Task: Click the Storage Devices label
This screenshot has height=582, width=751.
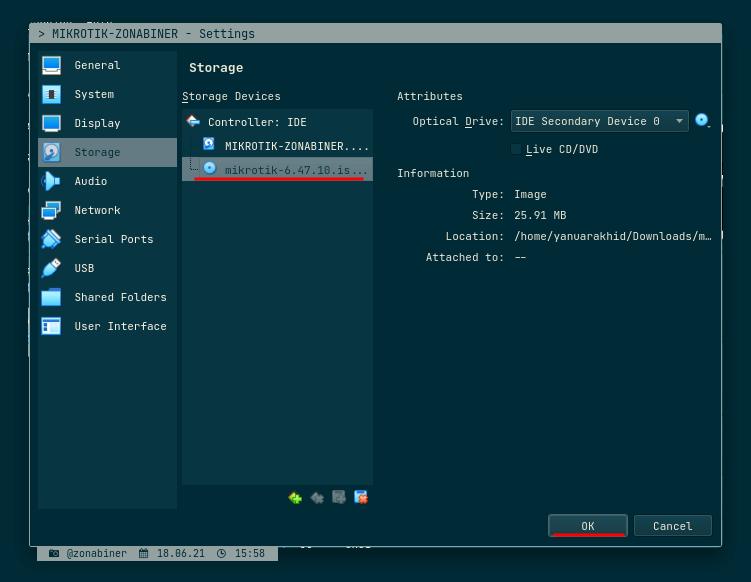Action: coord(231,96)
